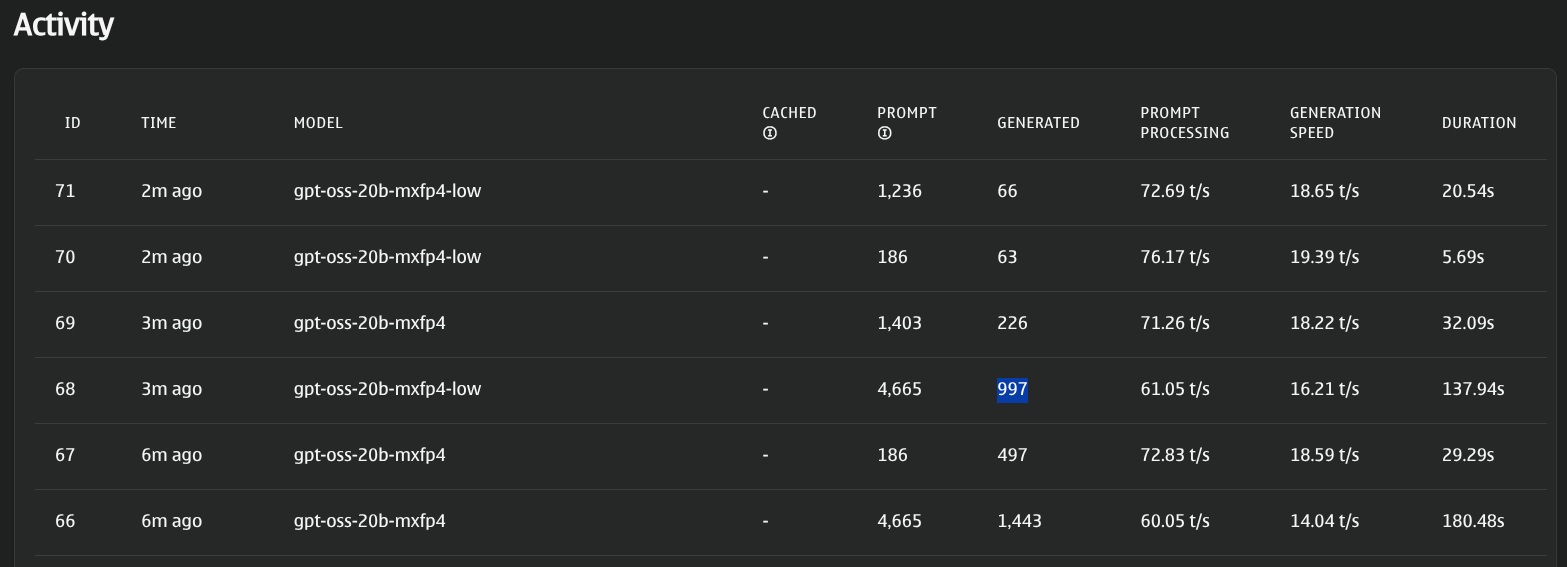Select the model name in row 71
The image size is (1567, 567).
(387, 191)
